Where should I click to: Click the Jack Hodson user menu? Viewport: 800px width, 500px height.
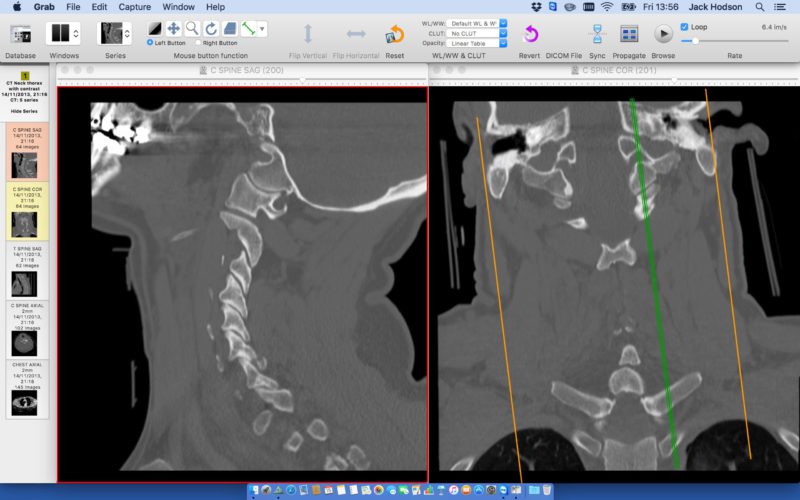coord(715,7)
